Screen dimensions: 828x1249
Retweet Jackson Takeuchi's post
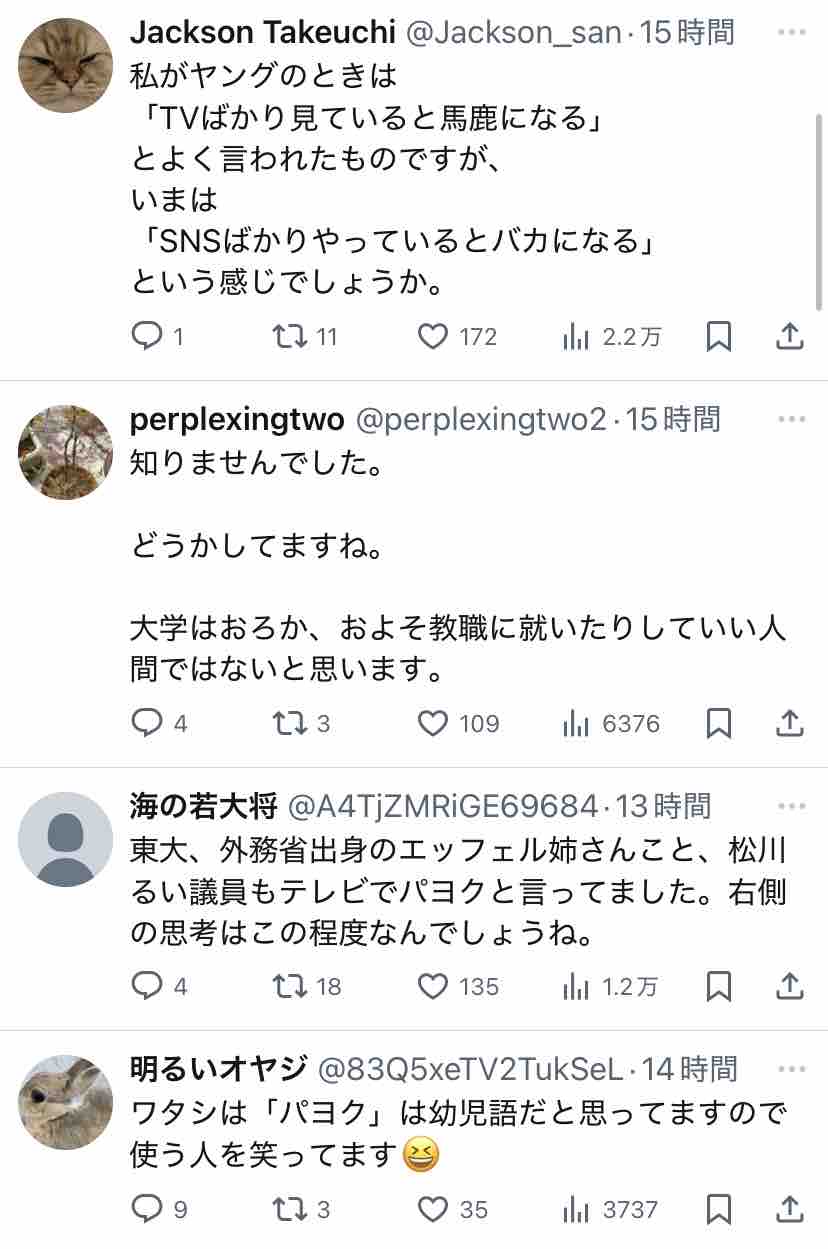tap(290, 337)
